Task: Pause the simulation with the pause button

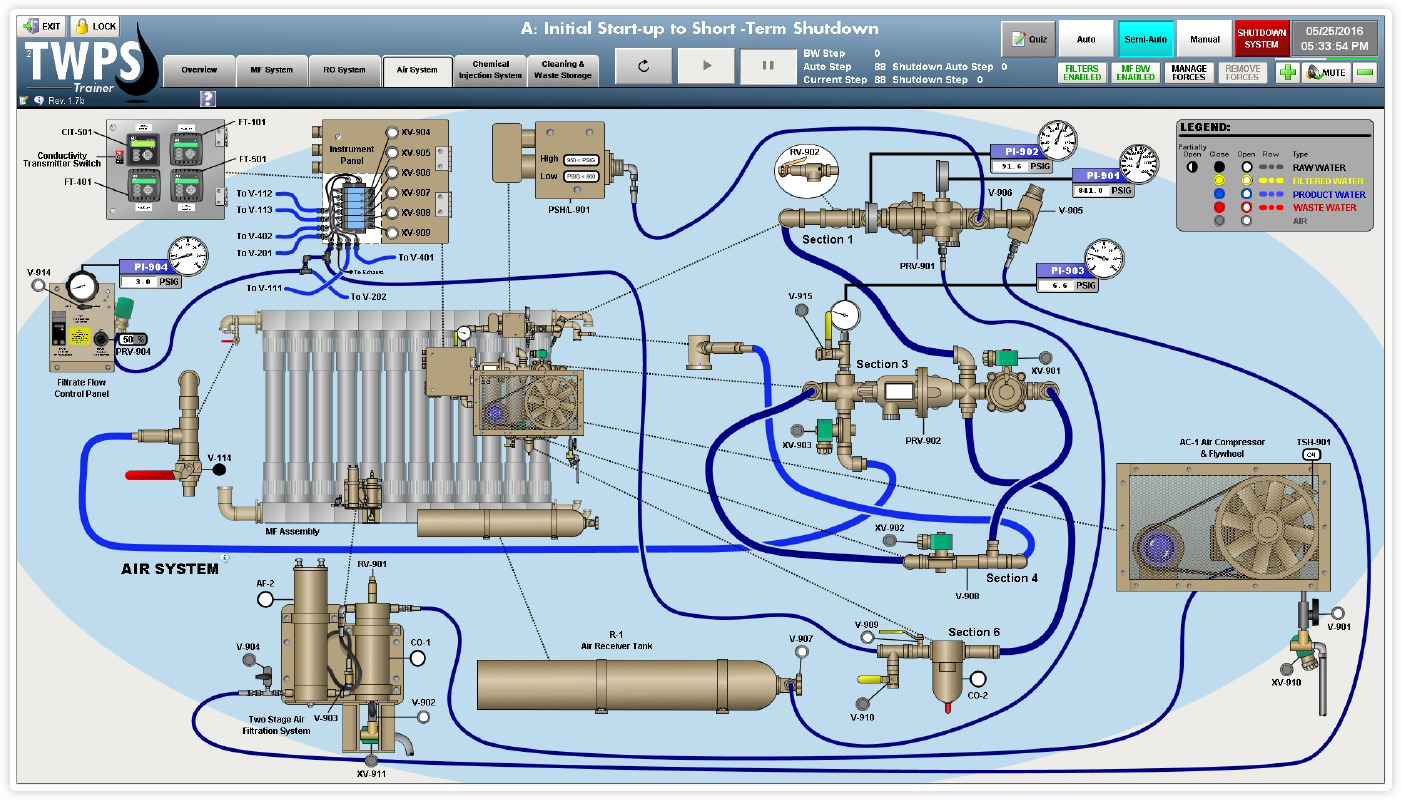Action: [x=767, y=64]
